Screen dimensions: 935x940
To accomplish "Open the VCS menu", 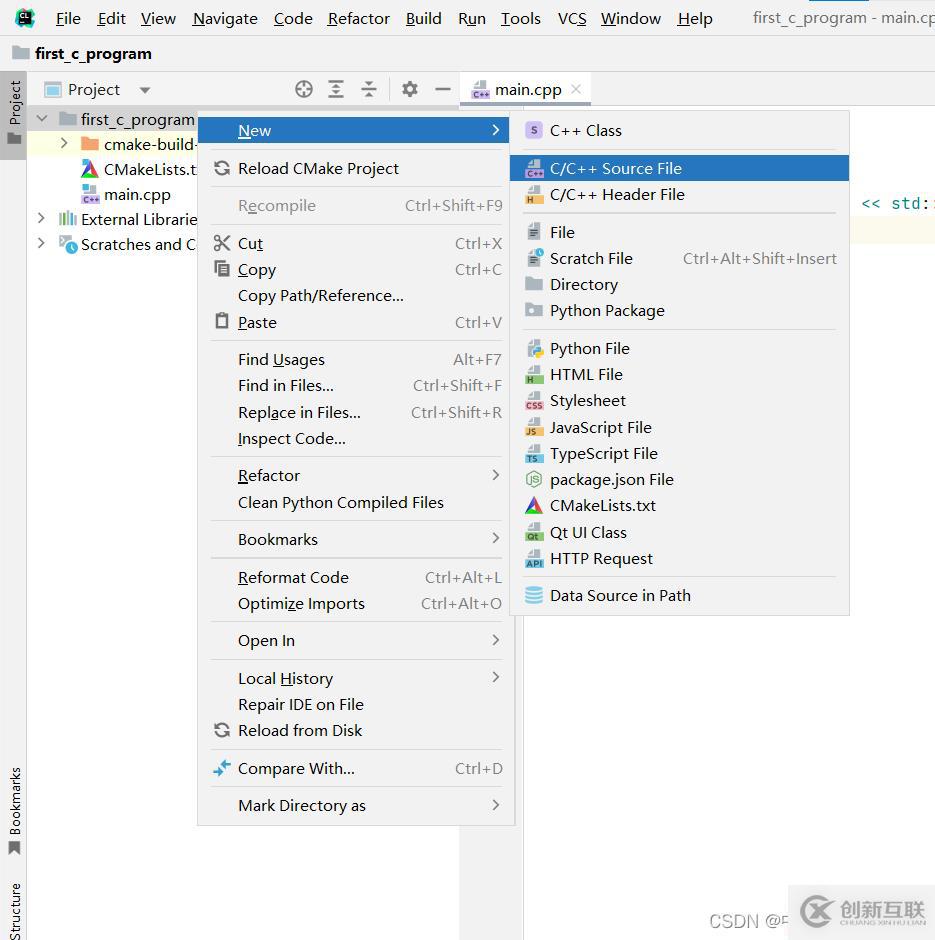I will pyautogui.click(x=572, y=19).
